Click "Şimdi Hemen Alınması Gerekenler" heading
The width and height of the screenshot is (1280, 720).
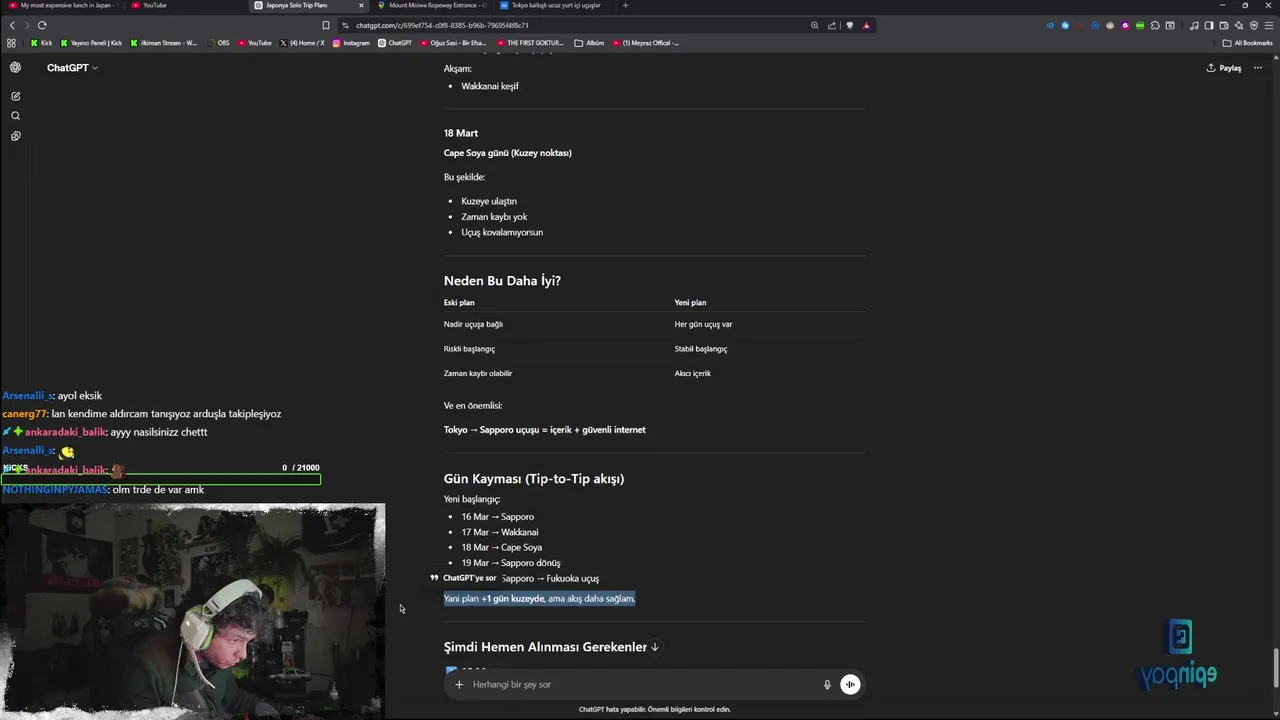tap(545, 647)
